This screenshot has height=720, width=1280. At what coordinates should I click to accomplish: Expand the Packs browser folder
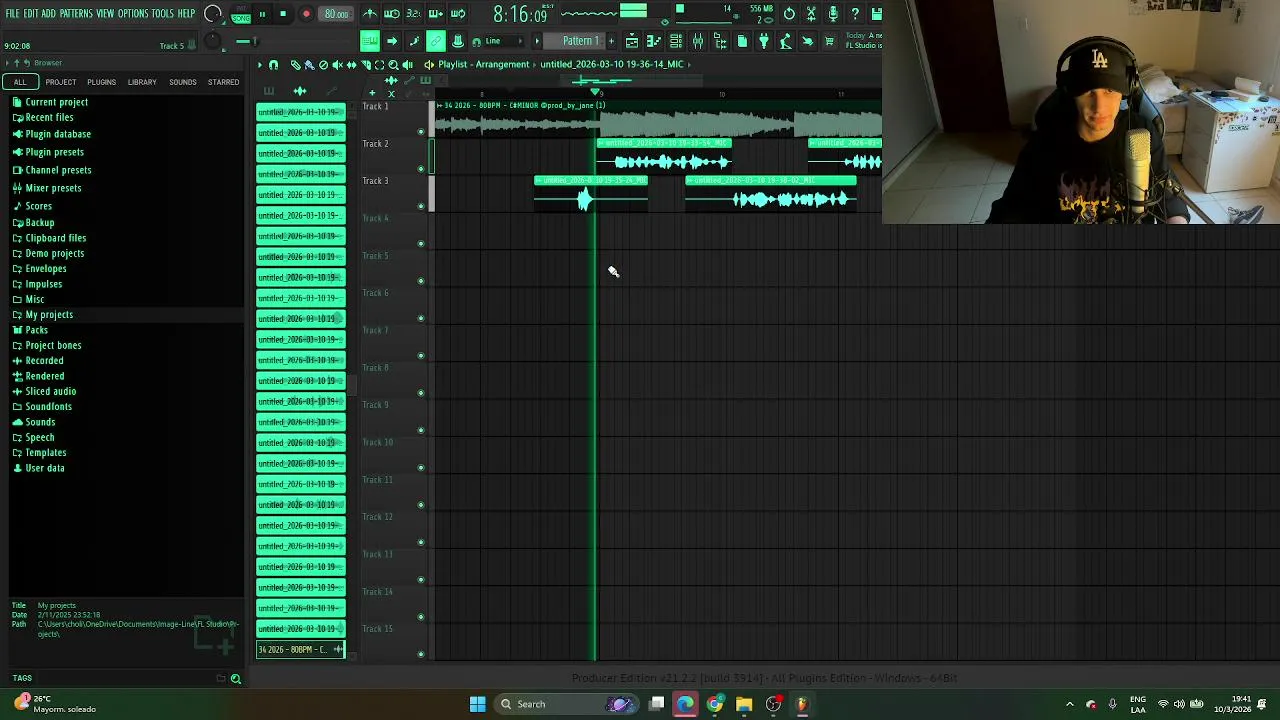tap(36, 330)
